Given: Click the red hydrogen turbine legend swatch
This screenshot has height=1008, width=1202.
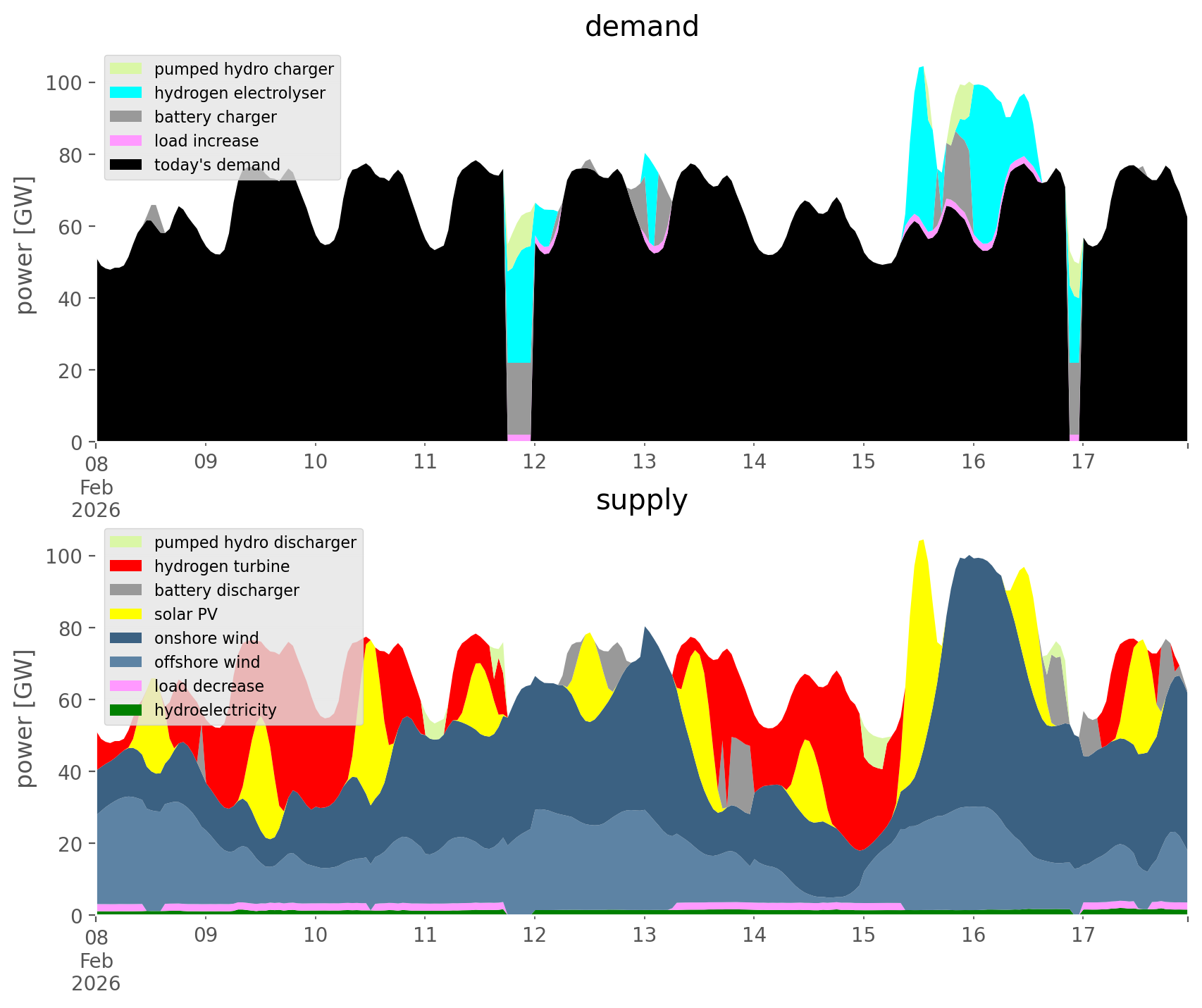Looking at the screenshot, I should 127,566.
